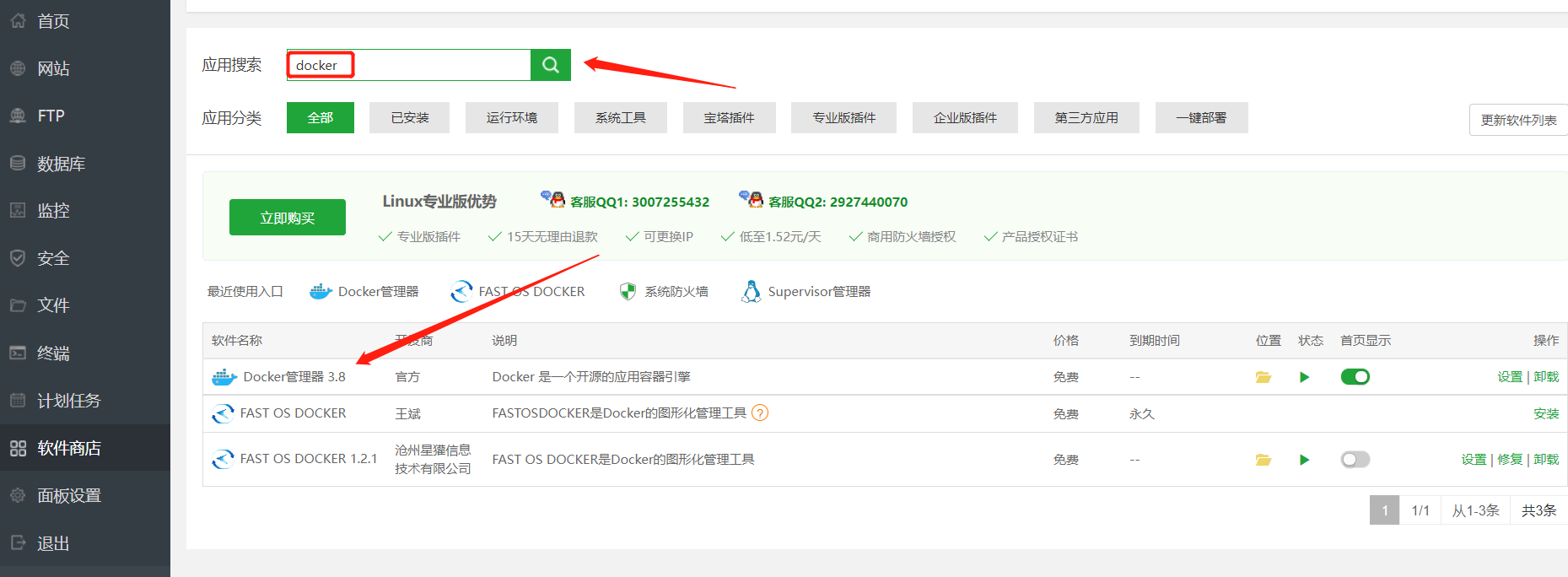
Task: Click the 客服QQ2: 2927440070 text
Action: 838,202
